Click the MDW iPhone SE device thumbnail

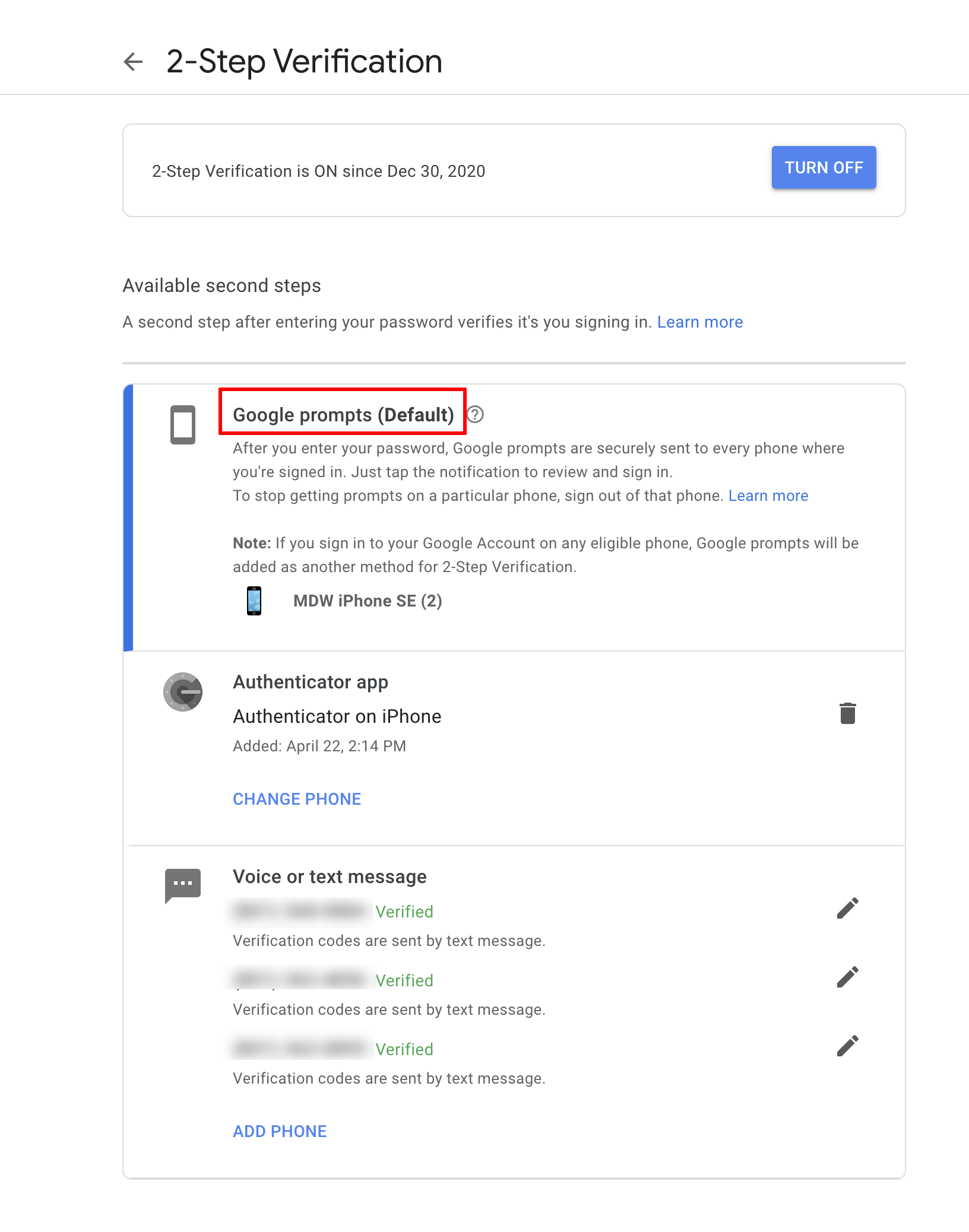click(254, 601)
